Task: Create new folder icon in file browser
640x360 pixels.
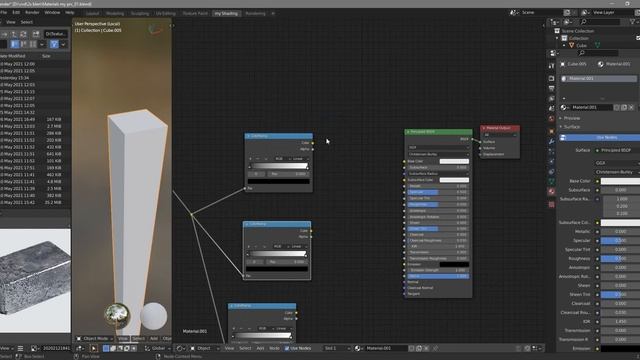Action: point(36,34)
